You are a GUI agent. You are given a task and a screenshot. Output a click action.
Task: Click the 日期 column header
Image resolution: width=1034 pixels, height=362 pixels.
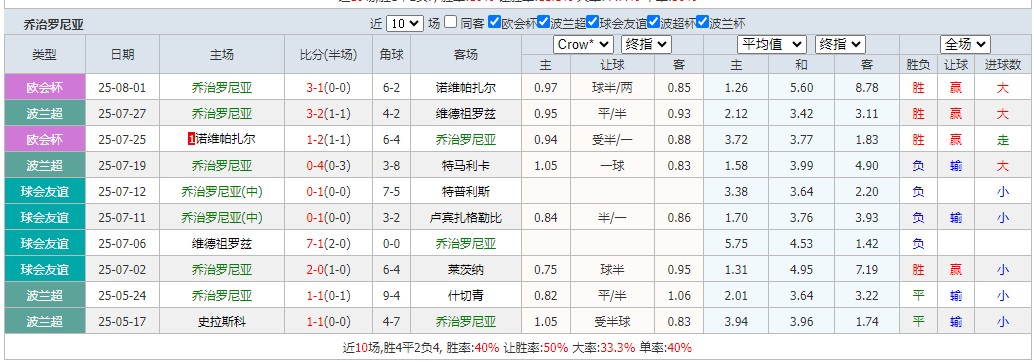pos(123,55)
